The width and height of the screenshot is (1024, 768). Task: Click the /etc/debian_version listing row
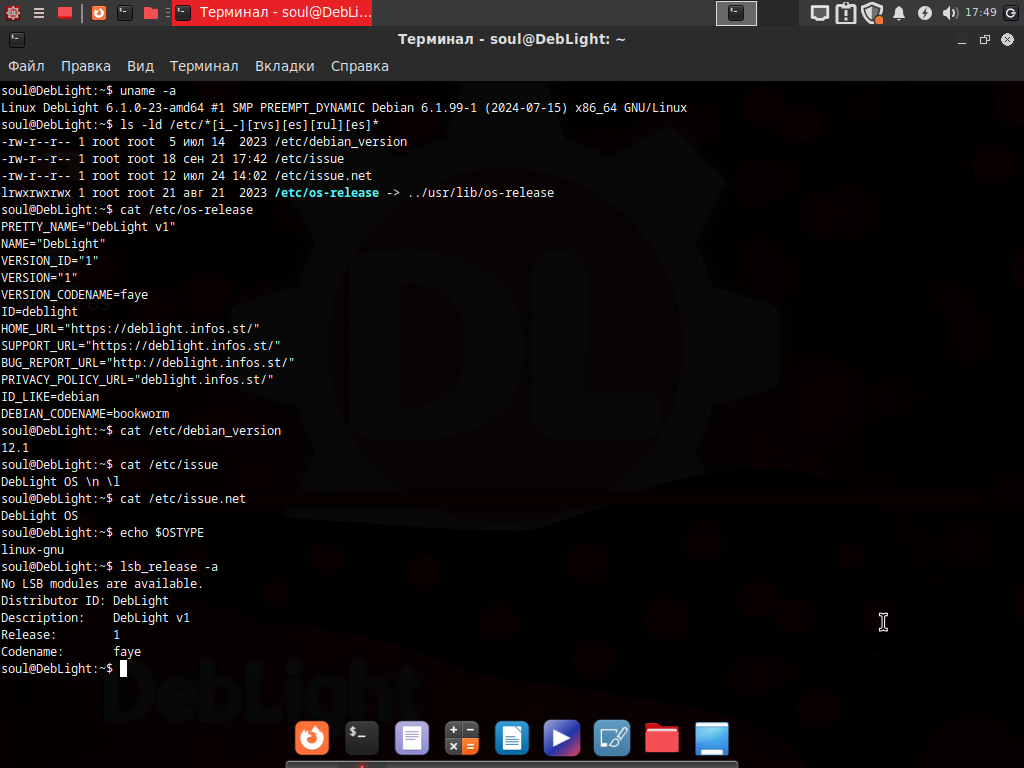tap(204, 142)
